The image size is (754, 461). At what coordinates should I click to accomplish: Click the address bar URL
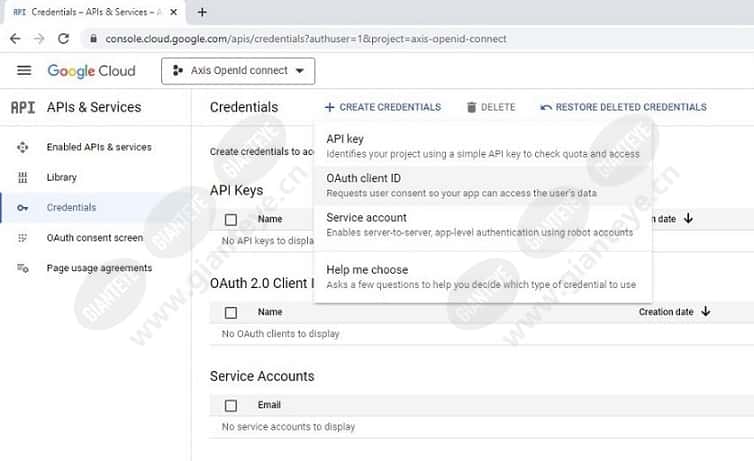click(306, 39)
